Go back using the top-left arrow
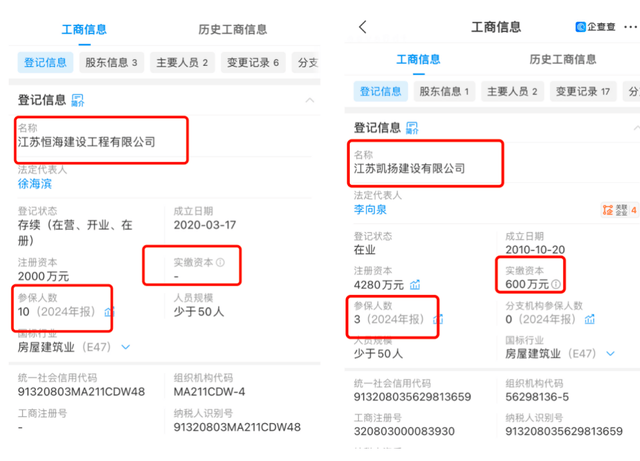 coord(362,27)
